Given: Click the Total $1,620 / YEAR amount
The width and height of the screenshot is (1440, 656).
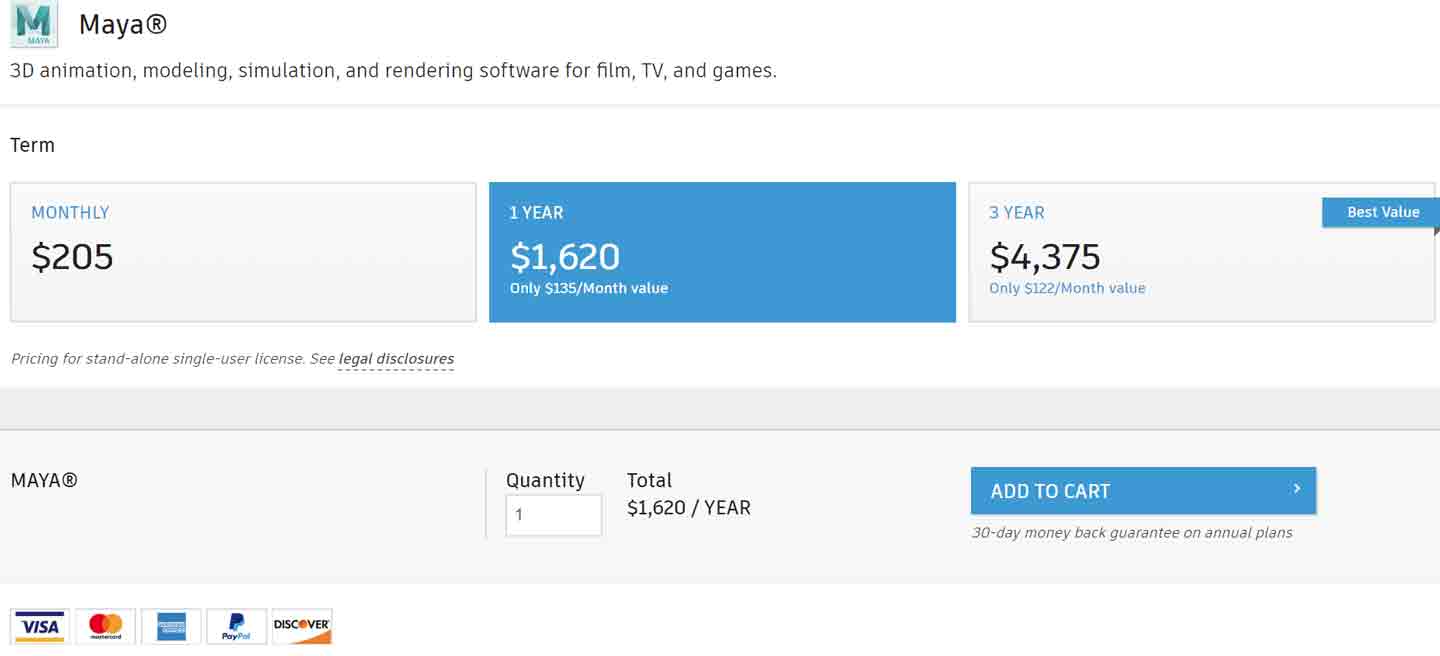Looking at the screenshot, I should click(x=689, y=508).
